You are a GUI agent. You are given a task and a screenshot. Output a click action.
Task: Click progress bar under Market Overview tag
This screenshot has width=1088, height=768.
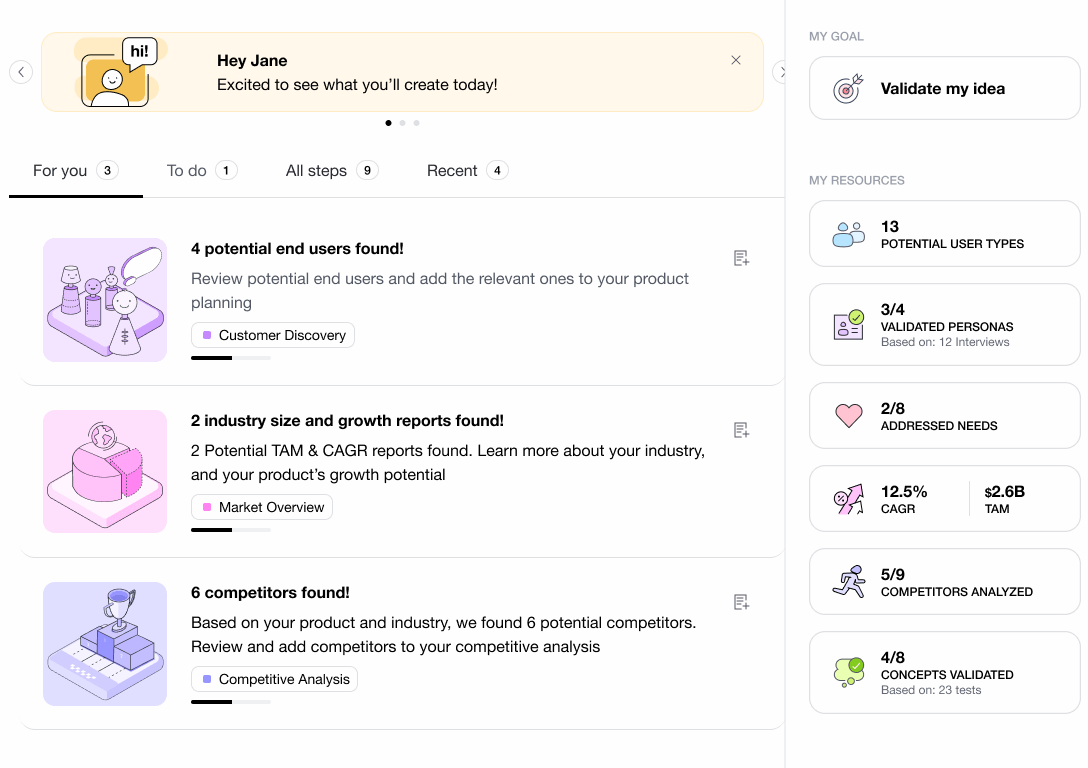coord(231,530)
